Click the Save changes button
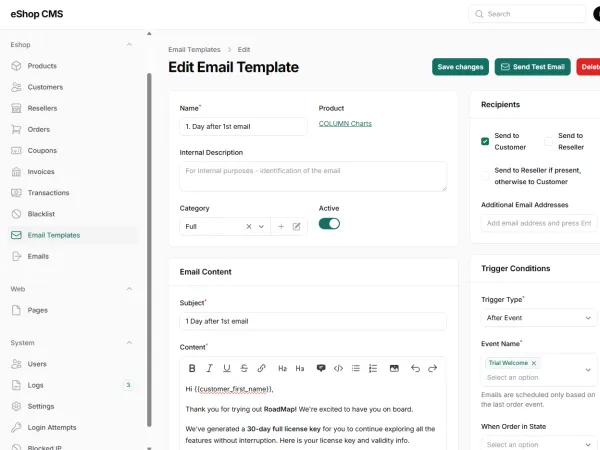This screenshot has width=600, height=450. click(460, 67)
